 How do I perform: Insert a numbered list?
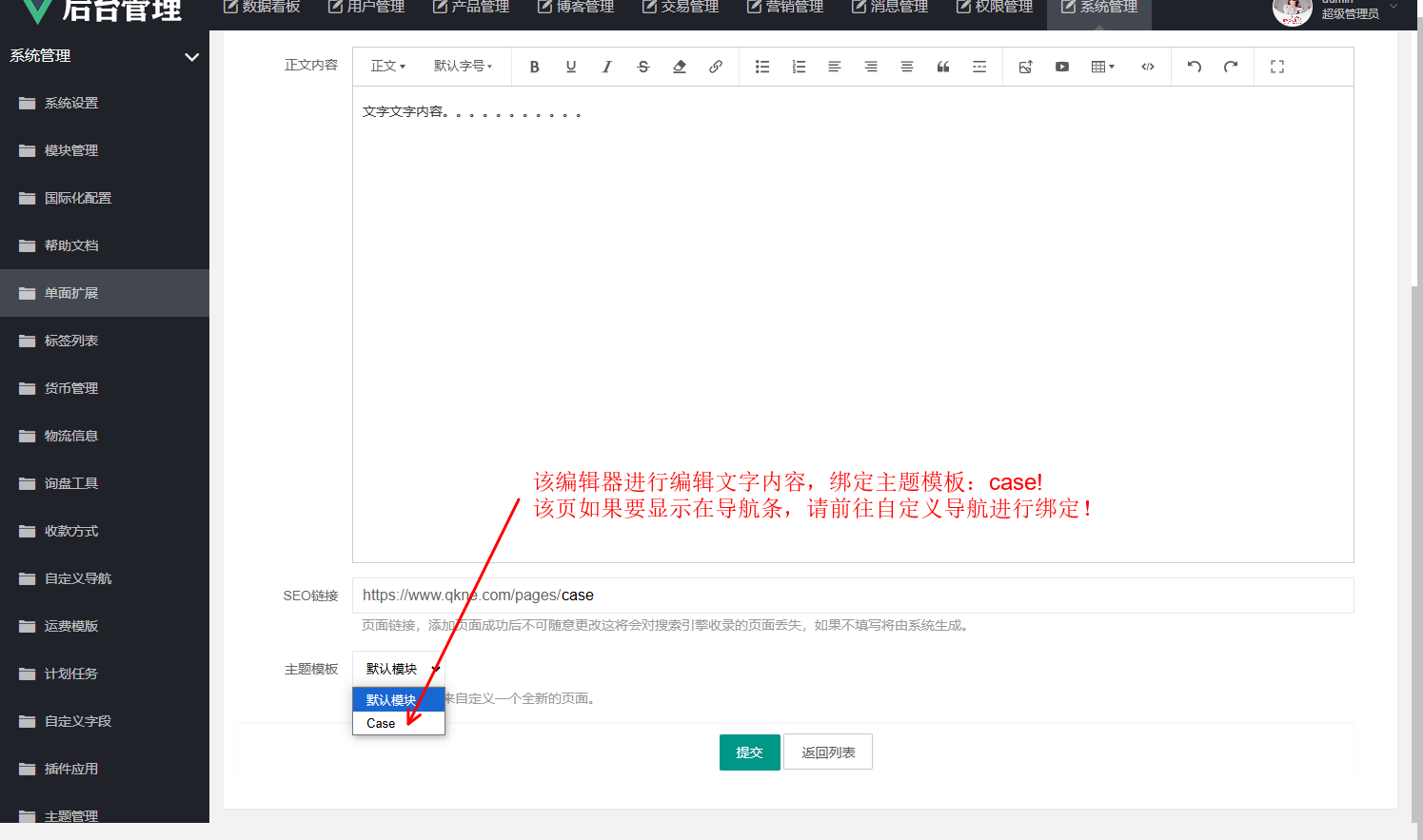[799, 67]
